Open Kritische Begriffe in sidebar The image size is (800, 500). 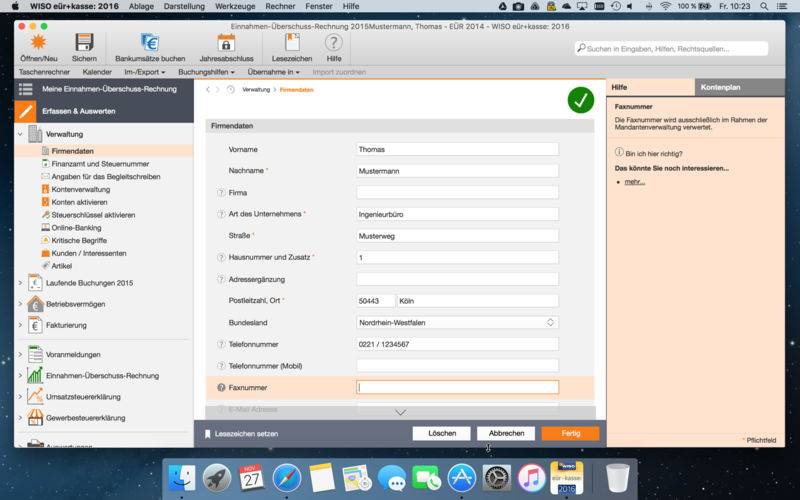[79, 240]
